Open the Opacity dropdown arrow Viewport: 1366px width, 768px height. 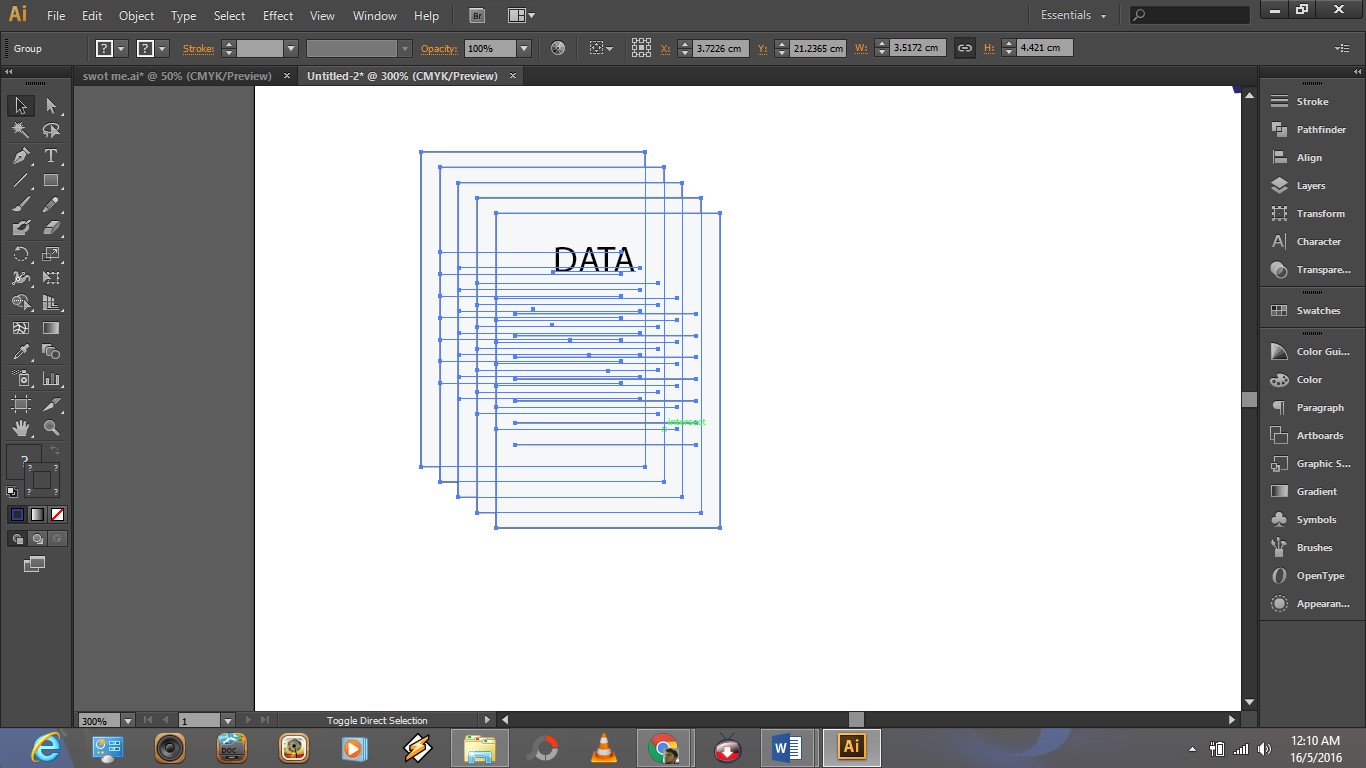pyautogui.click(x=523, y=48)
